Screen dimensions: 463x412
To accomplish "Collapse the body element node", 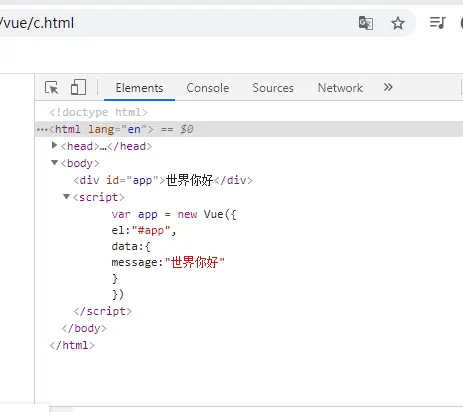I will point(54,162).
